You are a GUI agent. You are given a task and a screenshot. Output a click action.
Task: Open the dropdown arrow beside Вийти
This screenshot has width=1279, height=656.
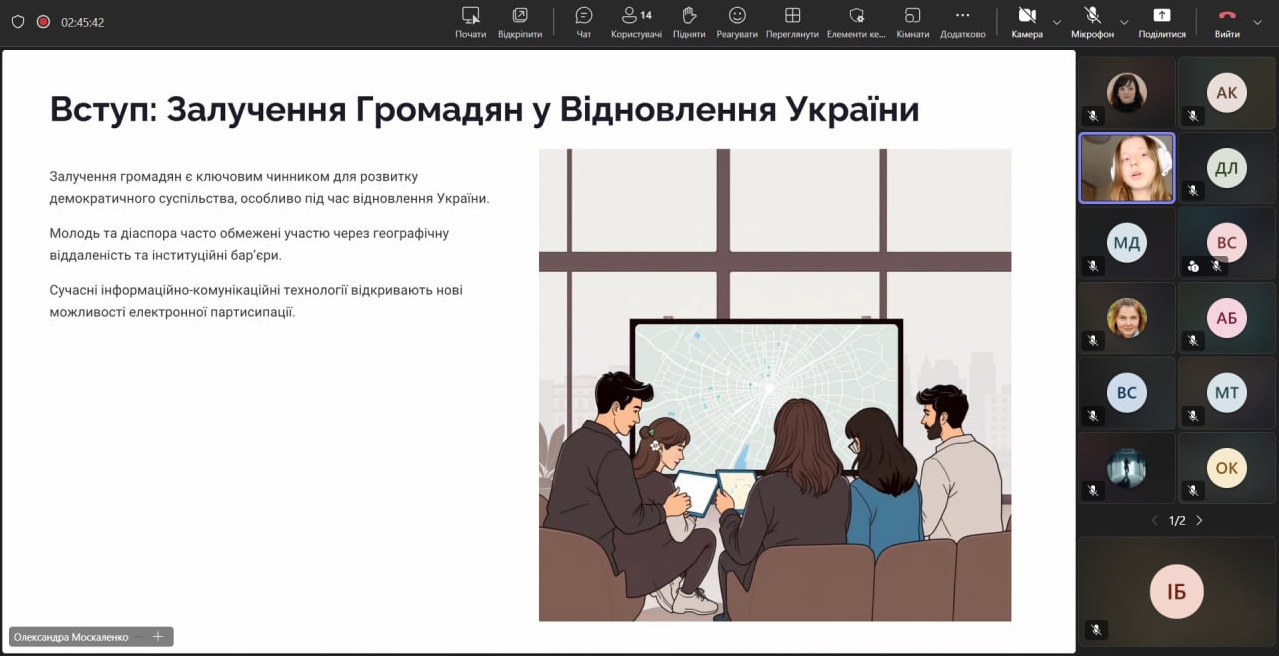[x=1258, y=22]
